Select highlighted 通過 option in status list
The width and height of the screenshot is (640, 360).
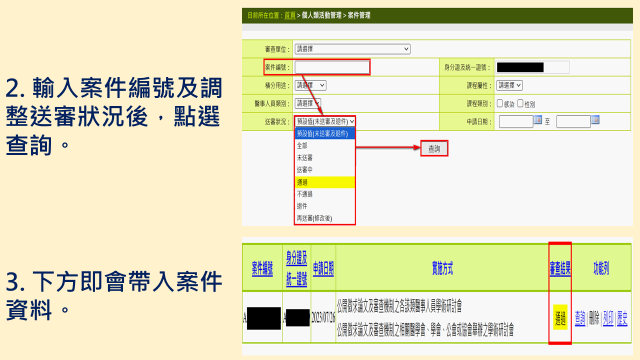coord(325,182)
